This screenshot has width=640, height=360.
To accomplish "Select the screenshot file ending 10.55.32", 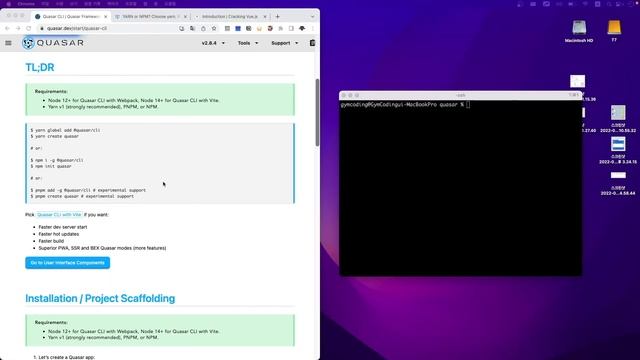I will coord(618,119).
